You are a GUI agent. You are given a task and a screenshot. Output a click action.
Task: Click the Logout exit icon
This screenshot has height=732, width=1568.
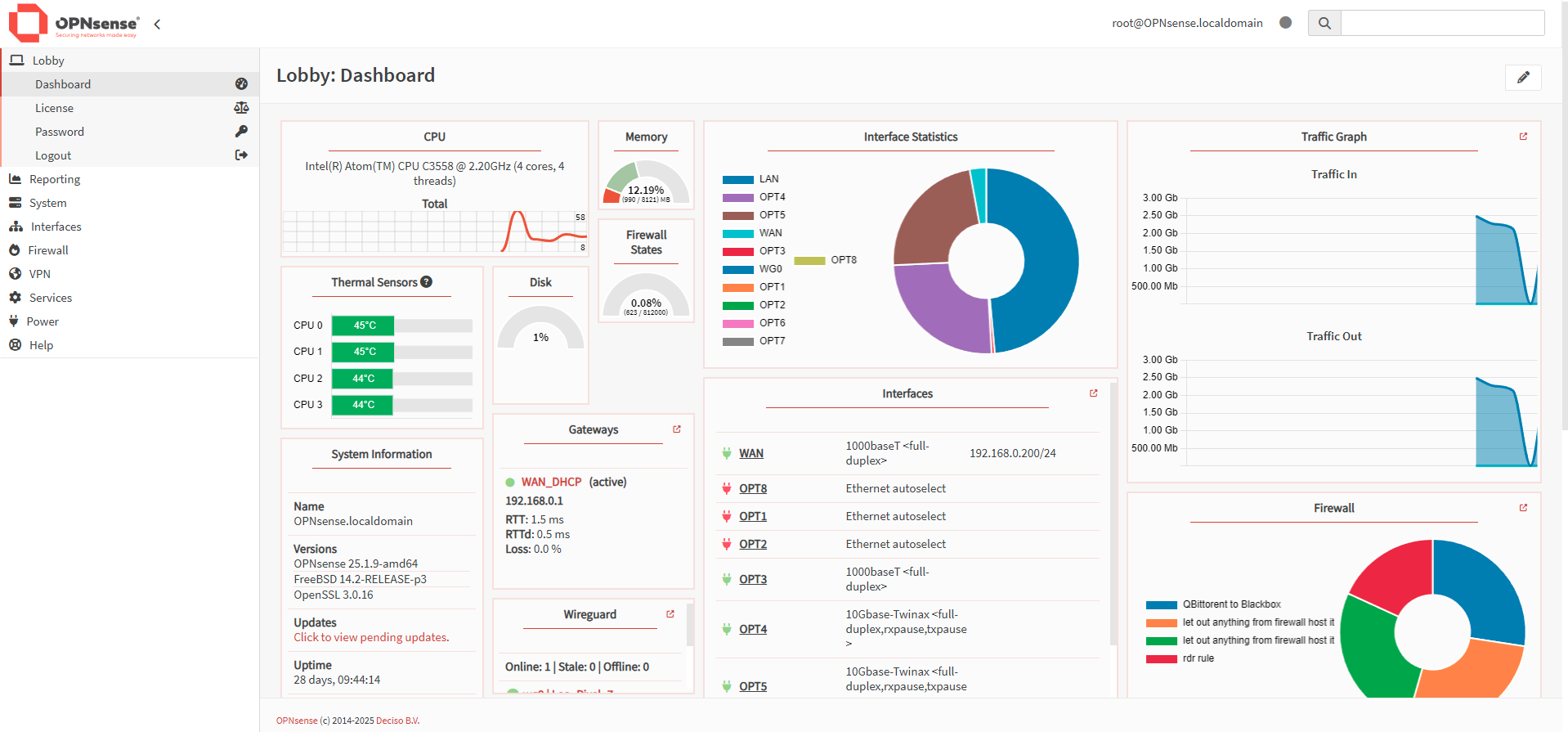tap(241, 155)
